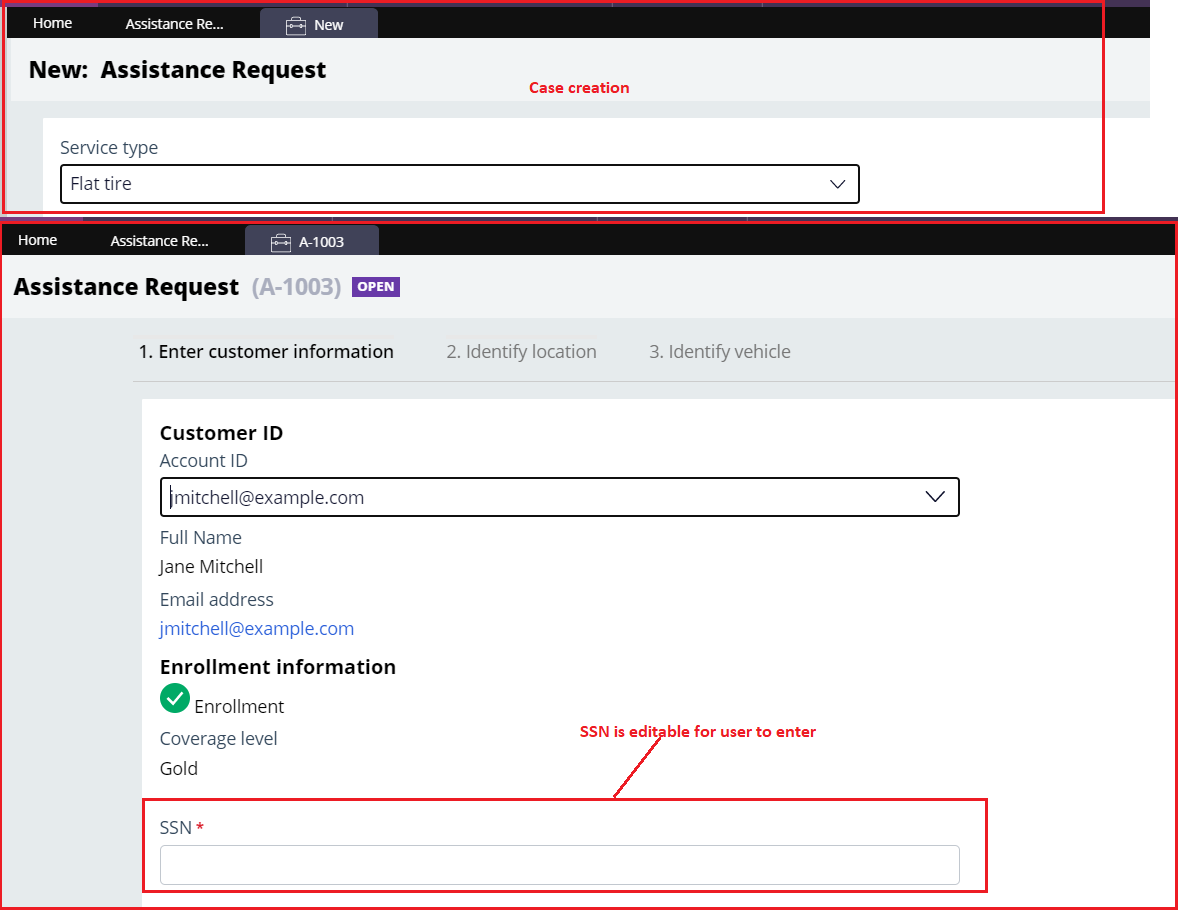Click the red Case creation annotation
Screen dimensions: 1190x914
tap(579, 88)
